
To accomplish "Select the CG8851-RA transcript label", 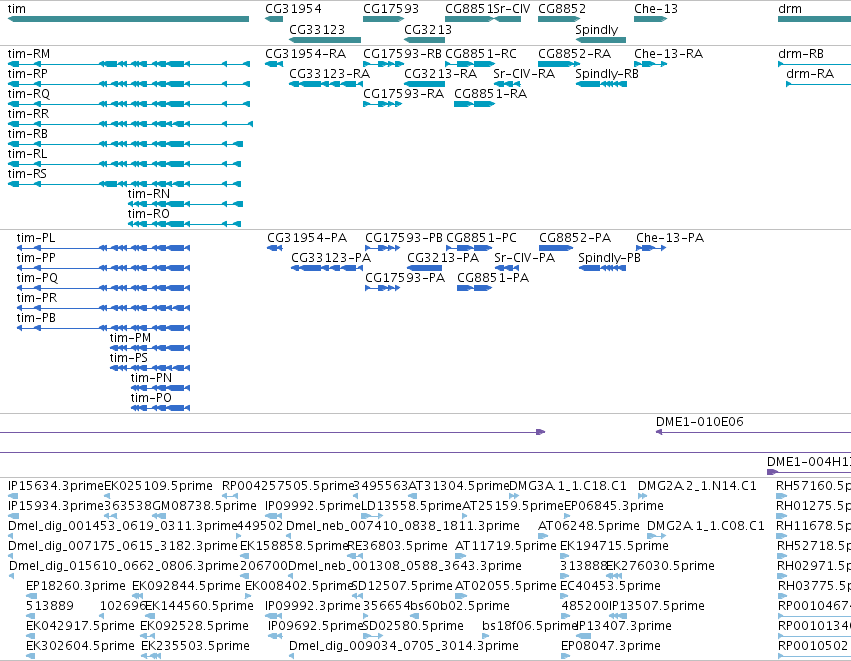I will coord(491,94).
